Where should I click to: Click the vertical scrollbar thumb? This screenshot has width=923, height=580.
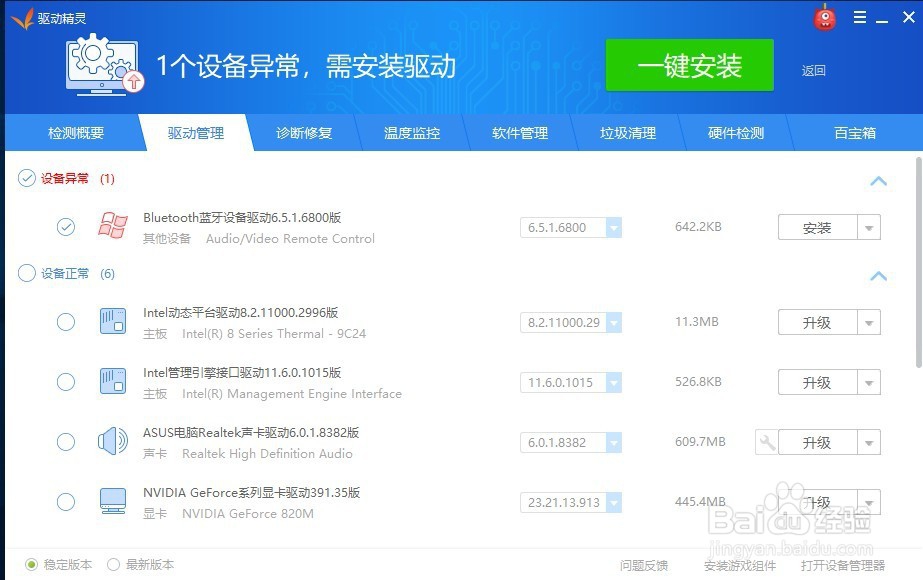(x=919, y=262)
